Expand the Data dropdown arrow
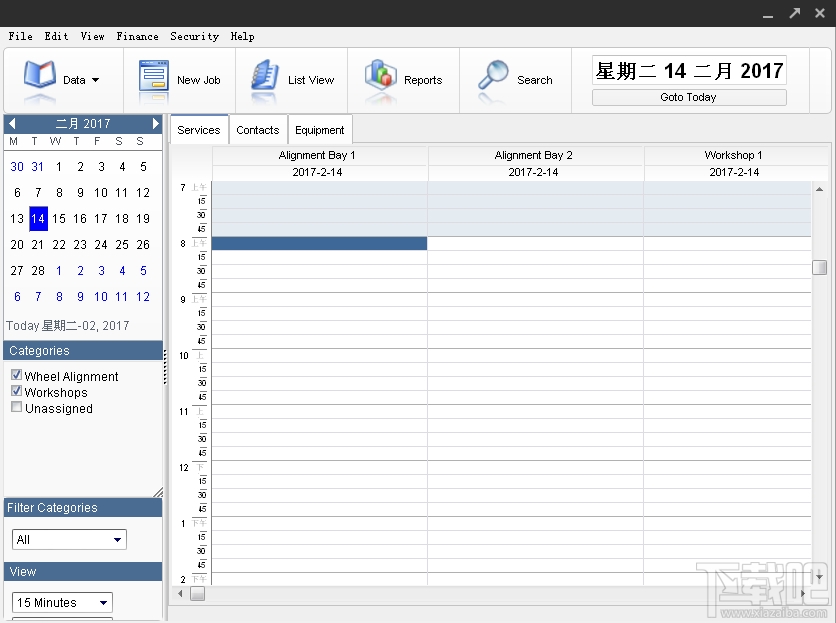Screen dimensions: 836x623 [x=95, y=80]
